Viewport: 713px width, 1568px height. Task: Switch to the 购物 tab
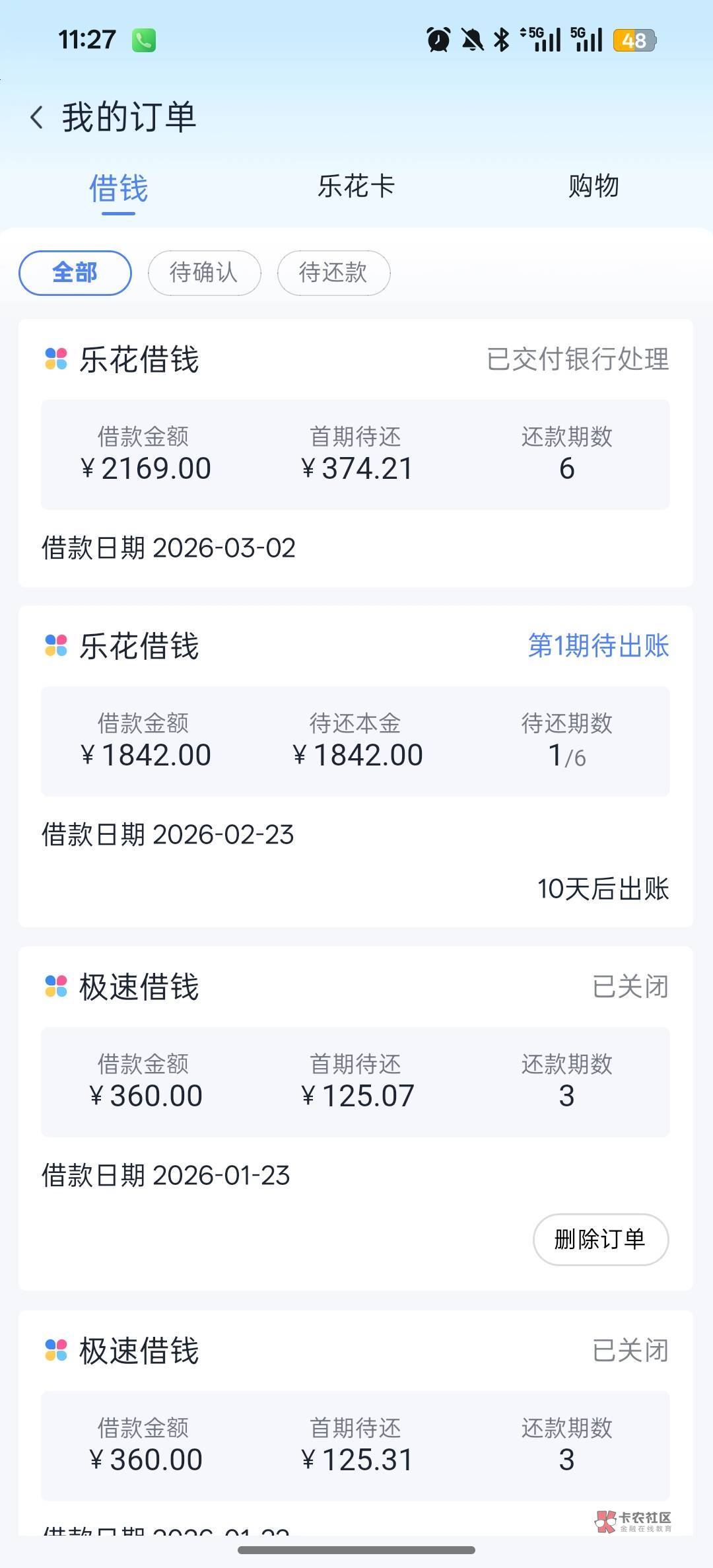[x=594, y=186]
